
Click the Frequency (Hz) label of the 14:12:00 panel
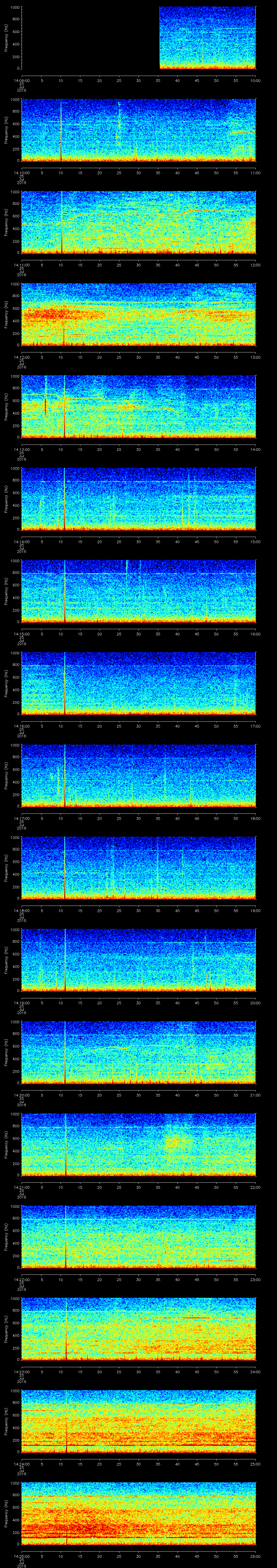[6, 314]
